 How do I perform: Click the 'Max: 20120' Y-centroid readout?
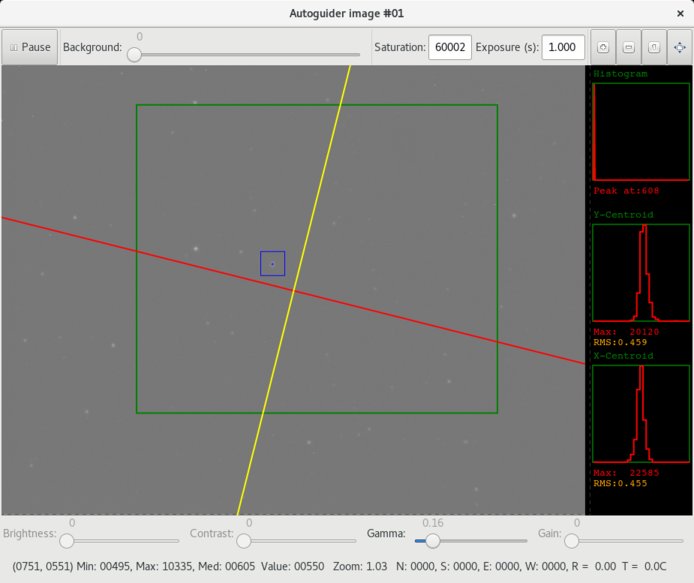tap(626, 332)
